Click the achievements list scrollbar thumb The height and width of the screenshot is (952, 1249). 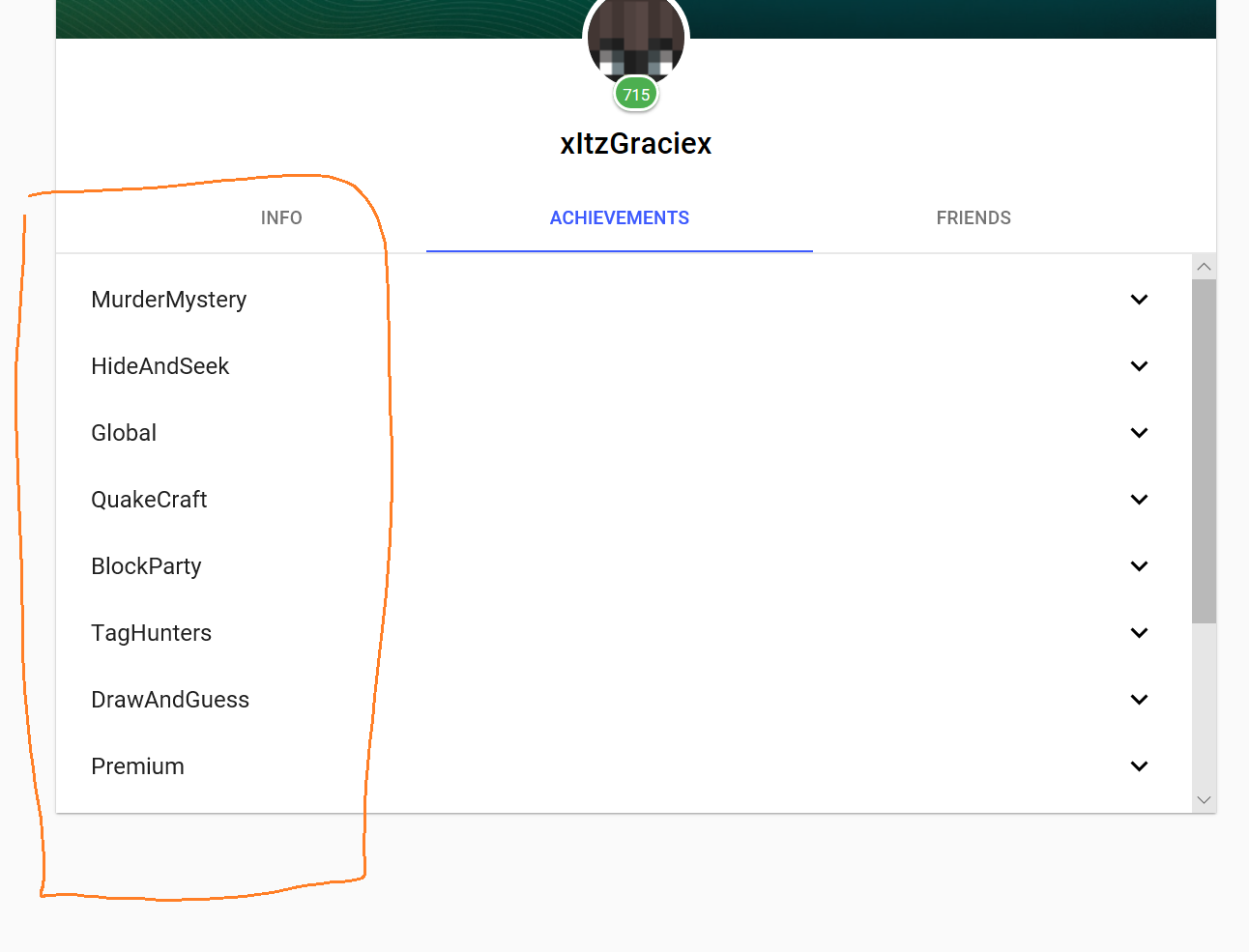point(1204,451)
